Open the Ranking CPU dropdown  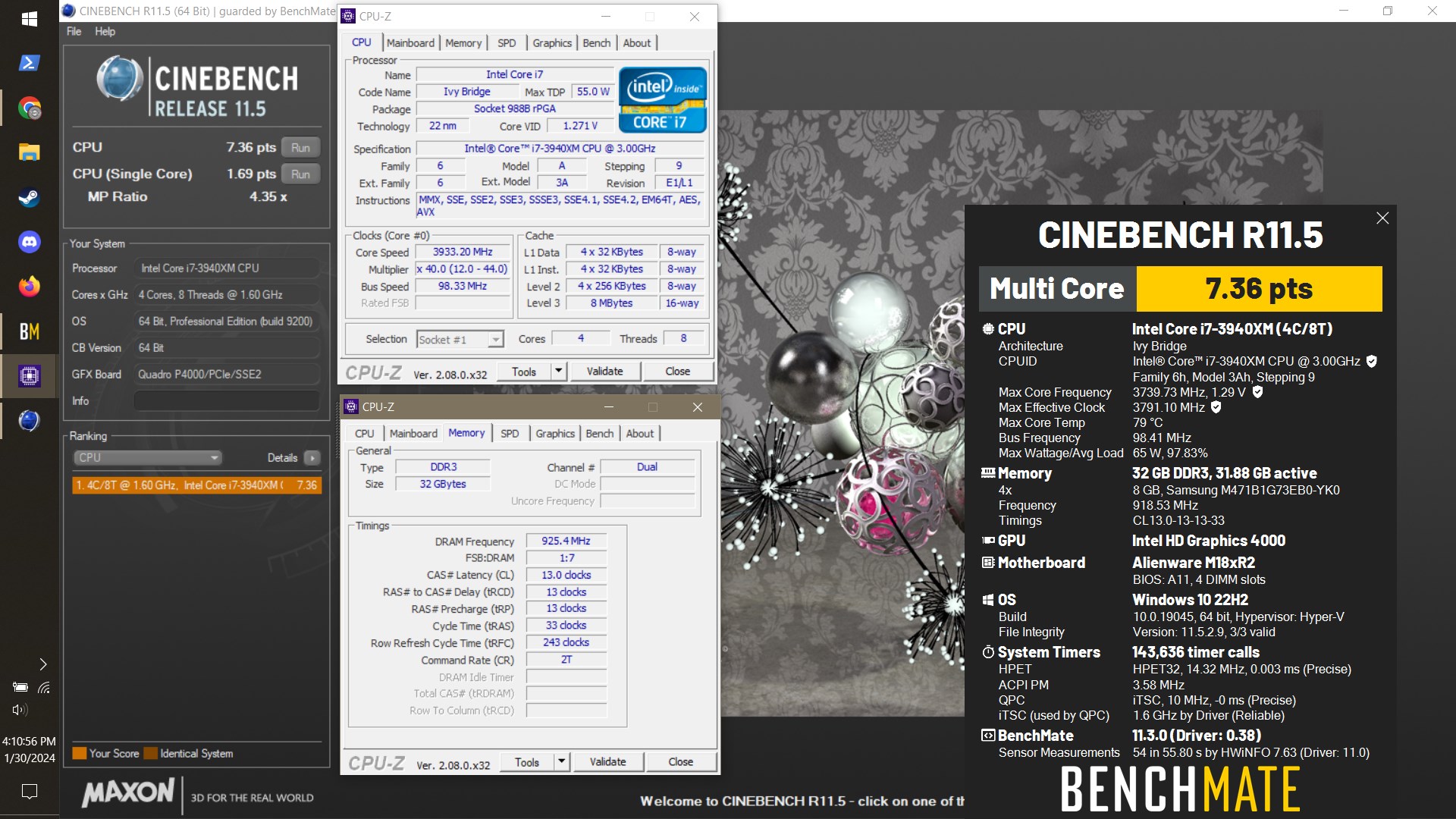tap(148, 457)
